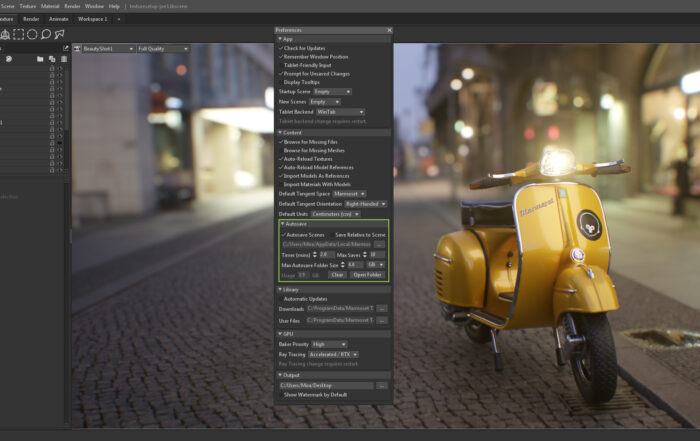This screenshot has width=700, height=441.
Task: Open the Texture menu
Action: tap(27, 6)
